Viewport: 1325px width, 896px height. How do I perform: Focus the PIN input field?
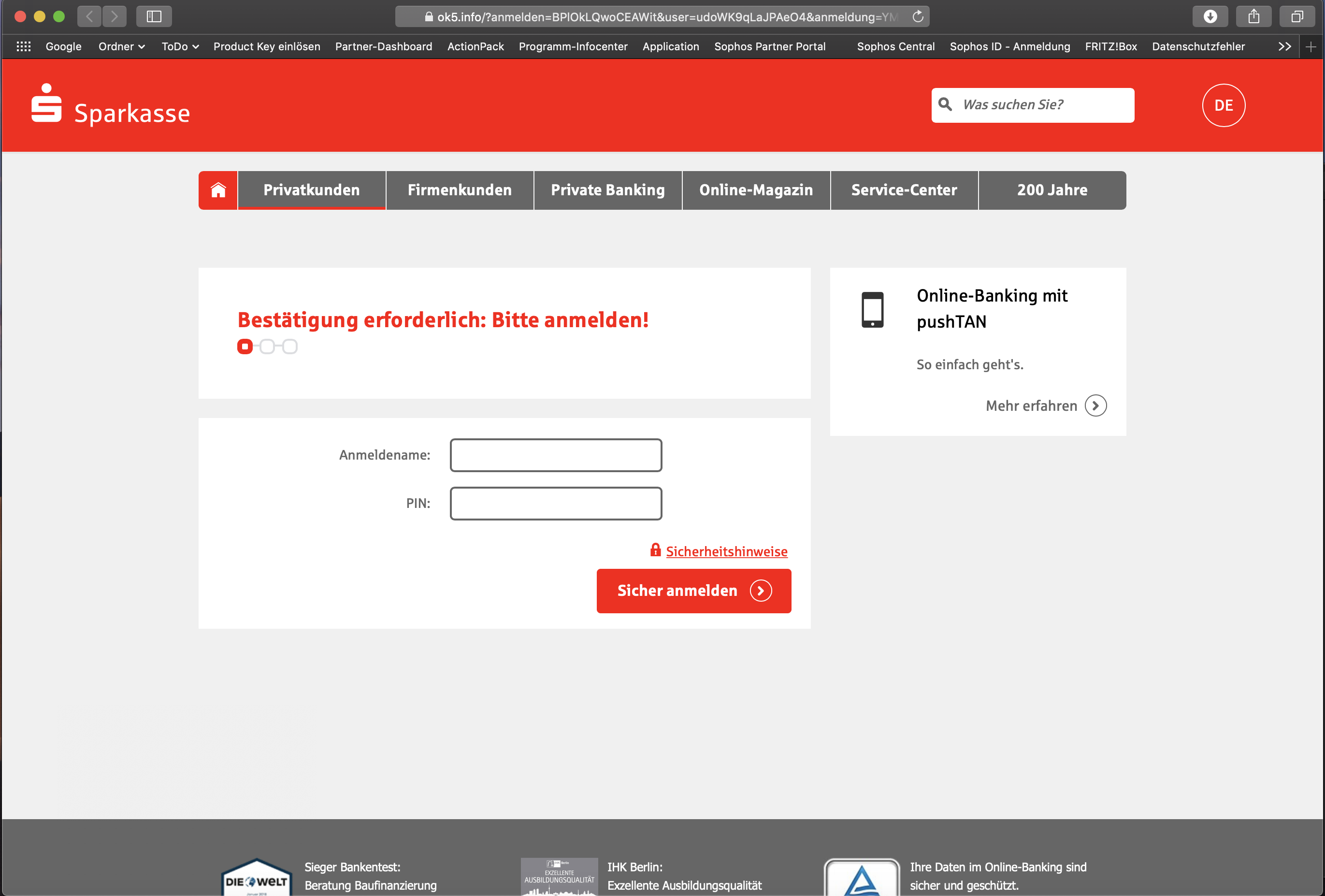click(x=556, y=503)
